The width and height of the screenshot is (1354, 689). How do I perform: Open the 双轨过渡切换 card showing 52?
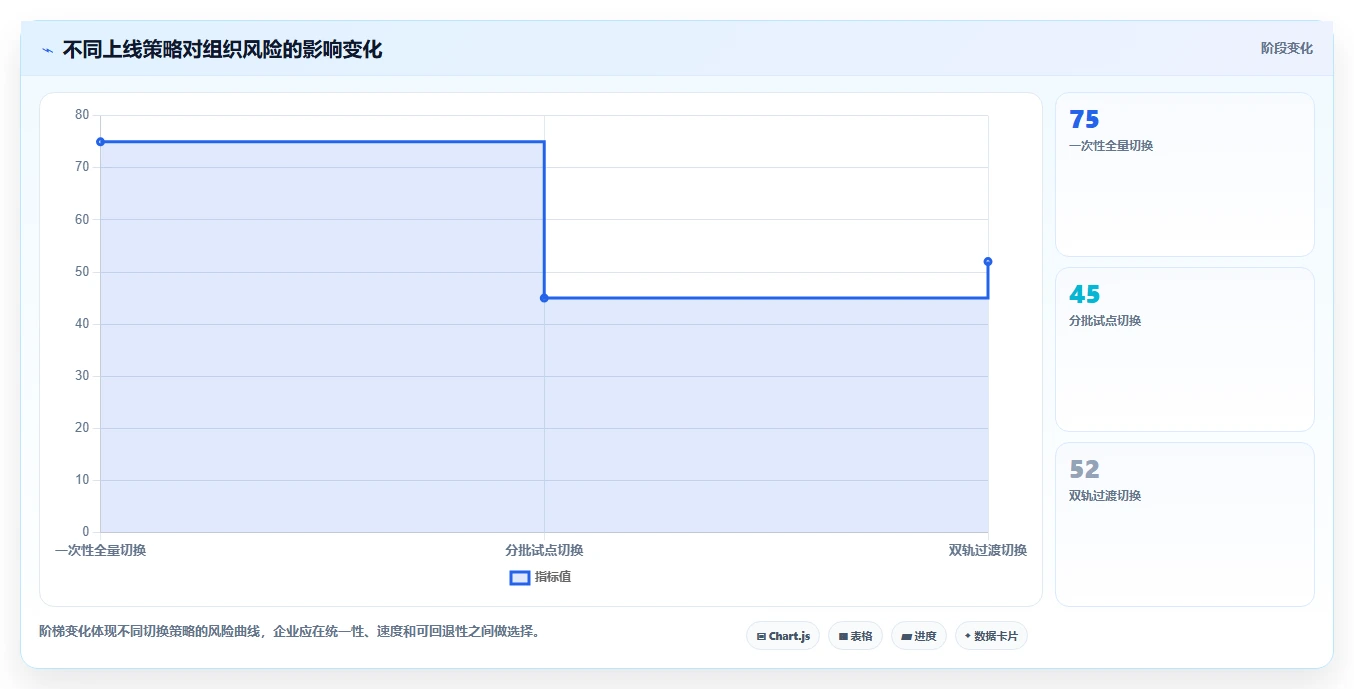point(1185,525)
